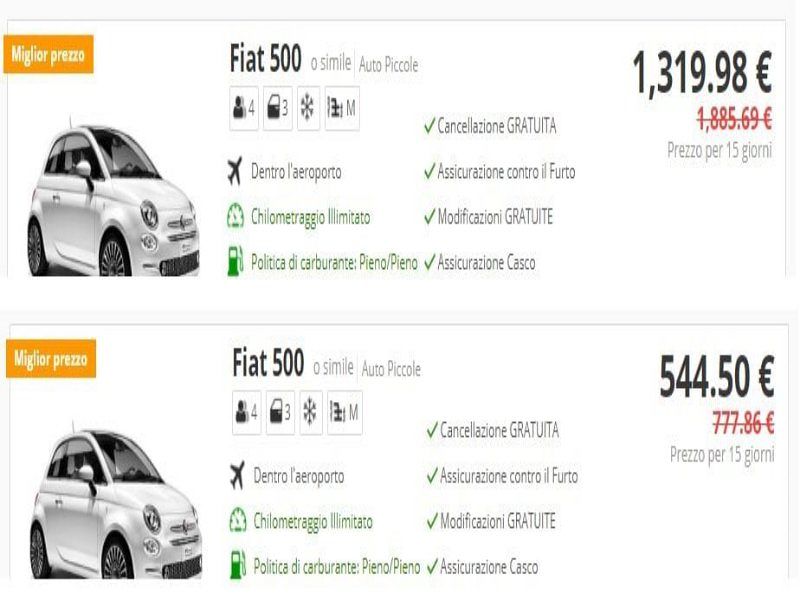This screenshot has height=600, width=800.
Task: Click air conditioning snowflake in 544.50 € offer
Action: click(x=310, y=413)
